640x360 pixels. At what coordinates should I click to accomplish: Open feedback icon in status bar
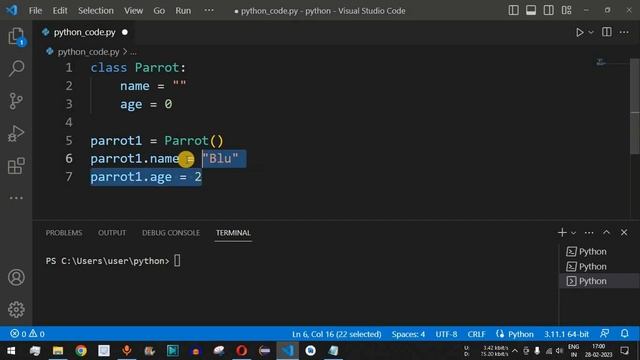point(604,333)
